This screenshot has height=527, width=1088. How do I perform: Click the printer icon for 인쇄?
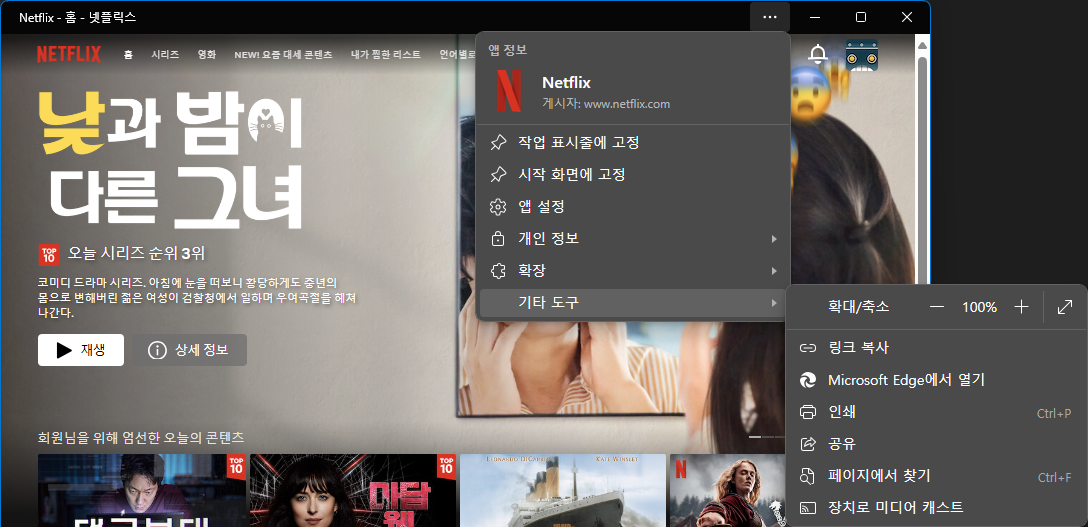pos(807,412)
